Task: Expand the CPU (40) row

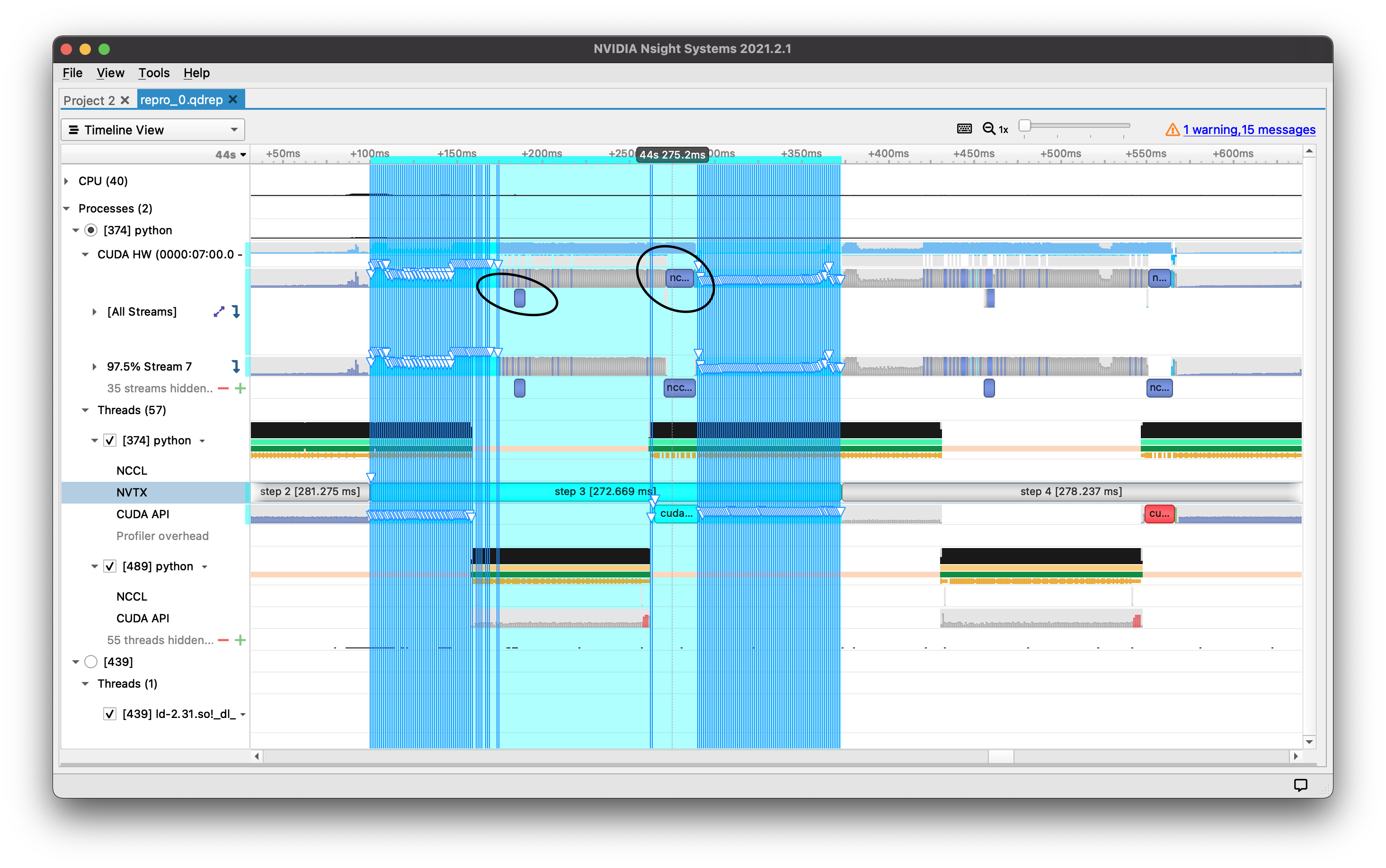Action: coord(67,181)
